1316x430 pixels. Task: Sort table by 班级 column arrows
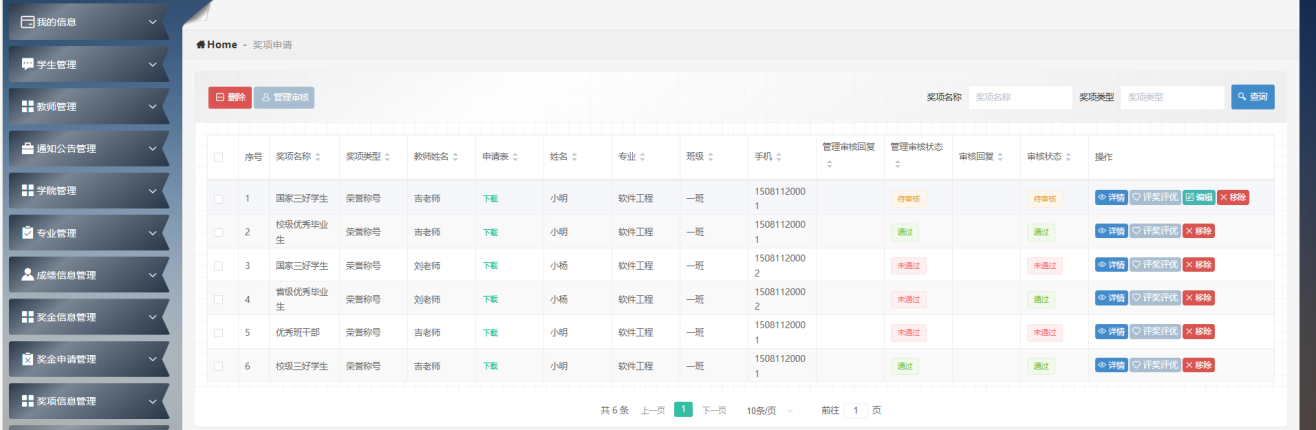(711, 157)
